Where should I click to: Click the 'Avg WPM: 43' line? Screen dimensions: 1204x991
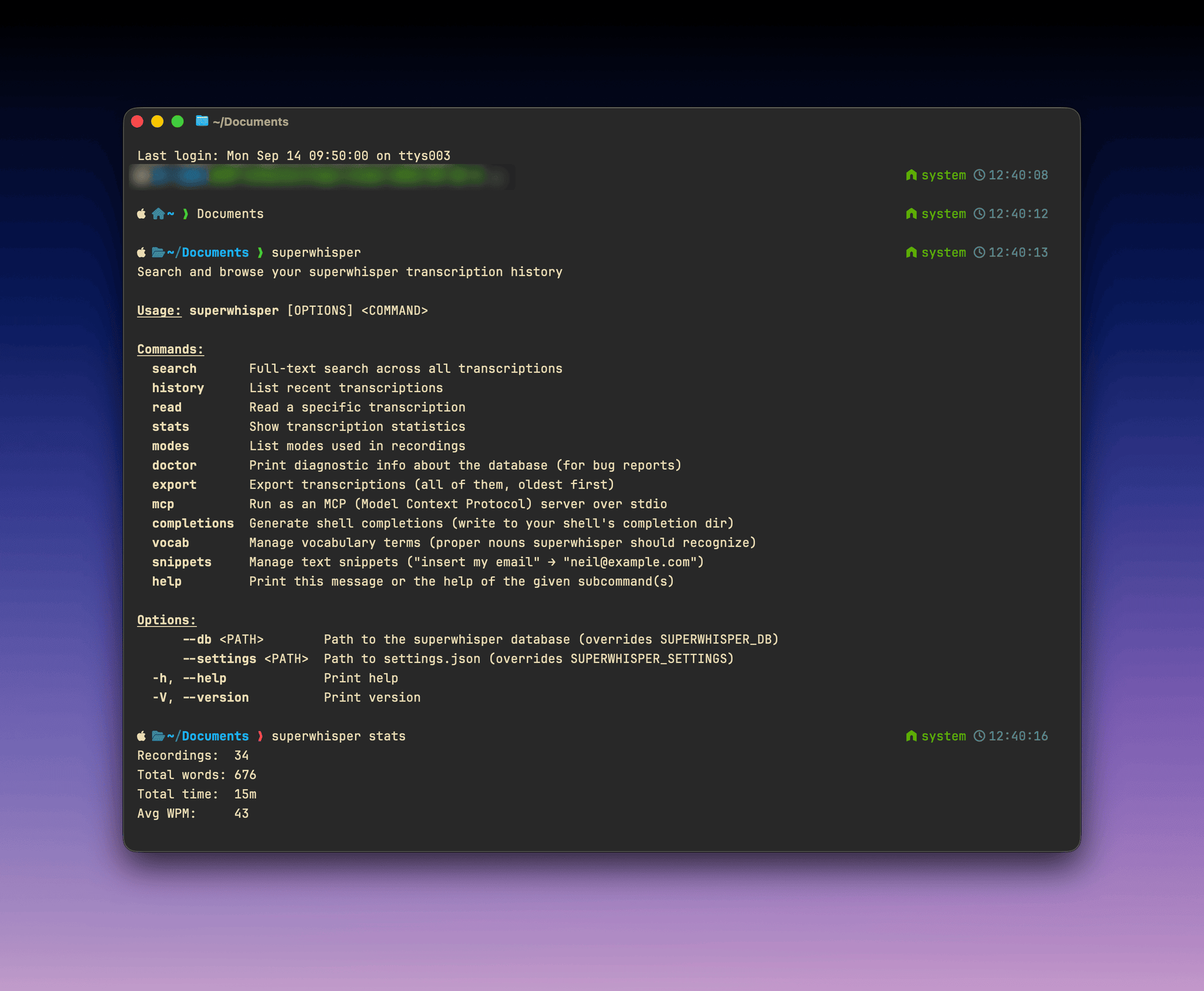click(193, 814)
